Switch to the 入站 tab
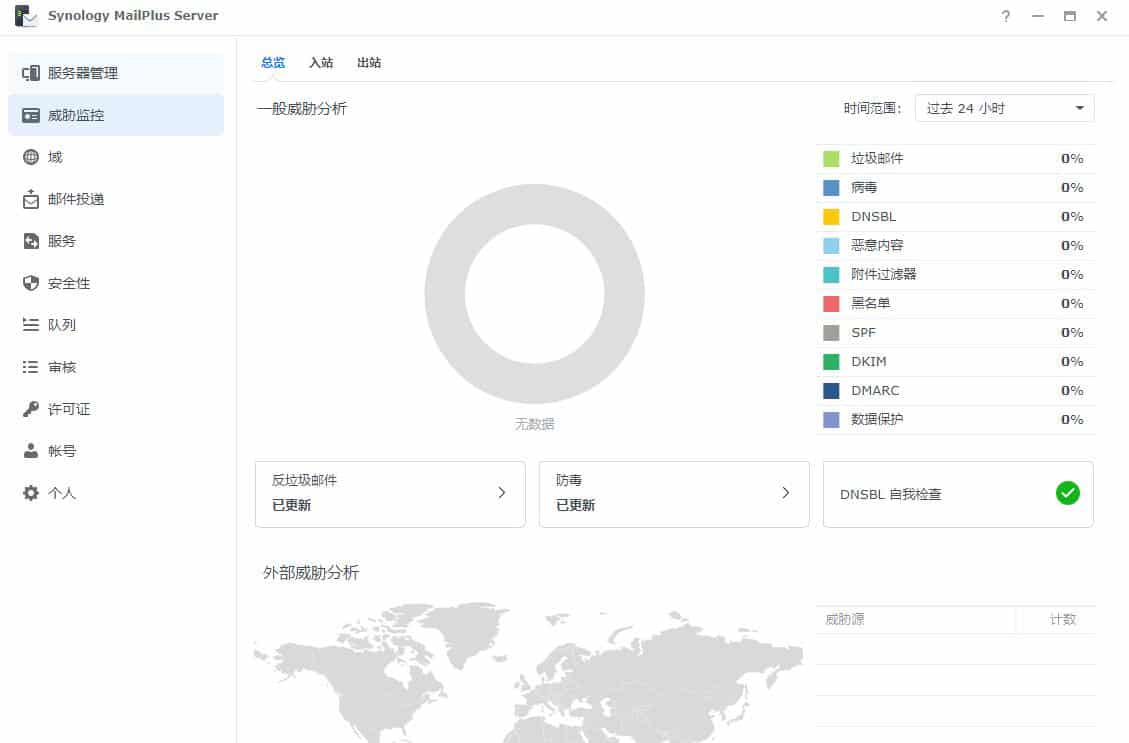The height and width of the screenshot is (743, 1129). [x=321, y=62]
